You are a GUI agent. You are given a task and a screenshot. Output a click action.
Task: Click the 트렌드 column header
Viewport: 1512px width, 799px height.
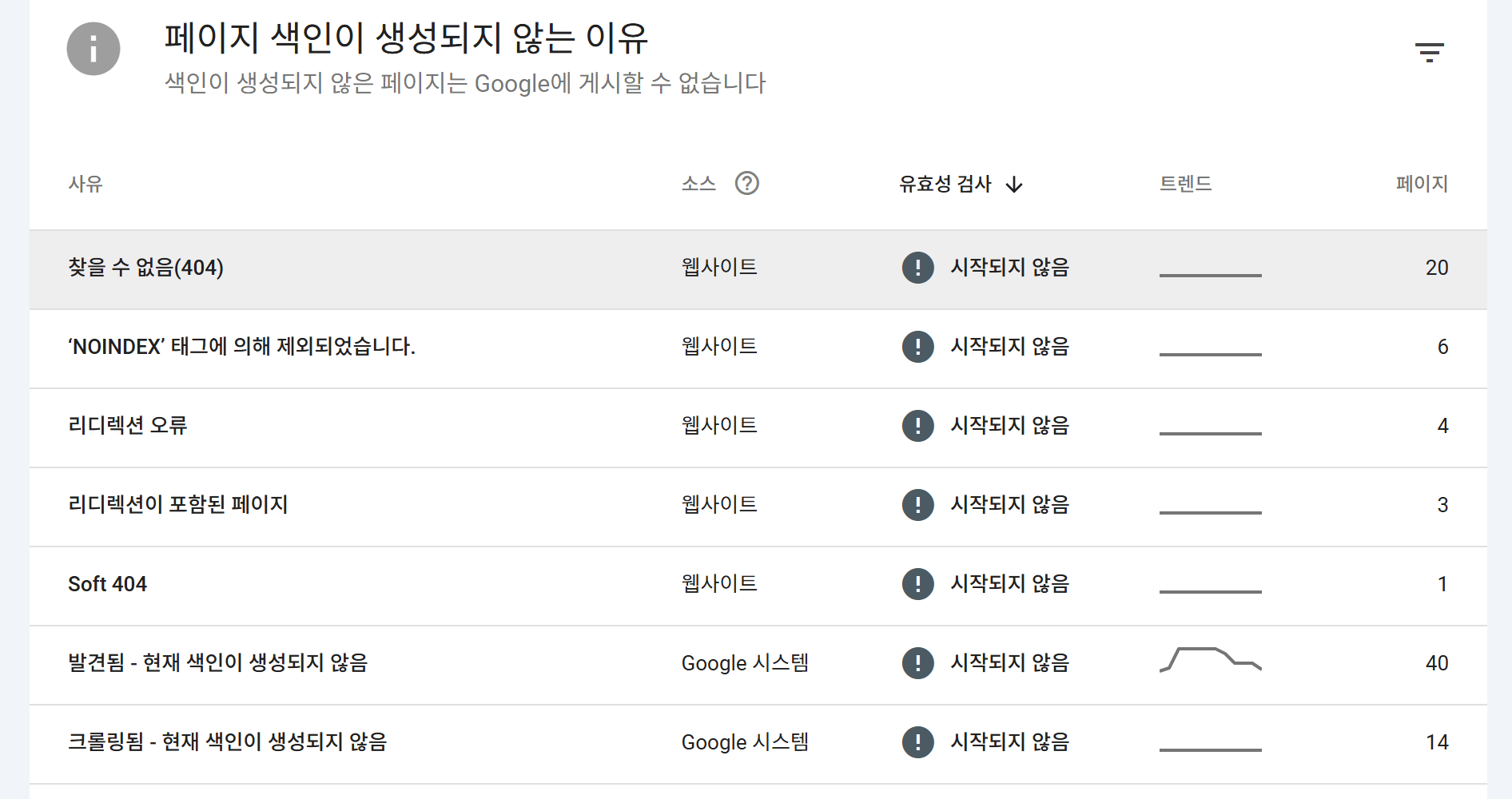pyautogui.click(x=1185, y=184)
